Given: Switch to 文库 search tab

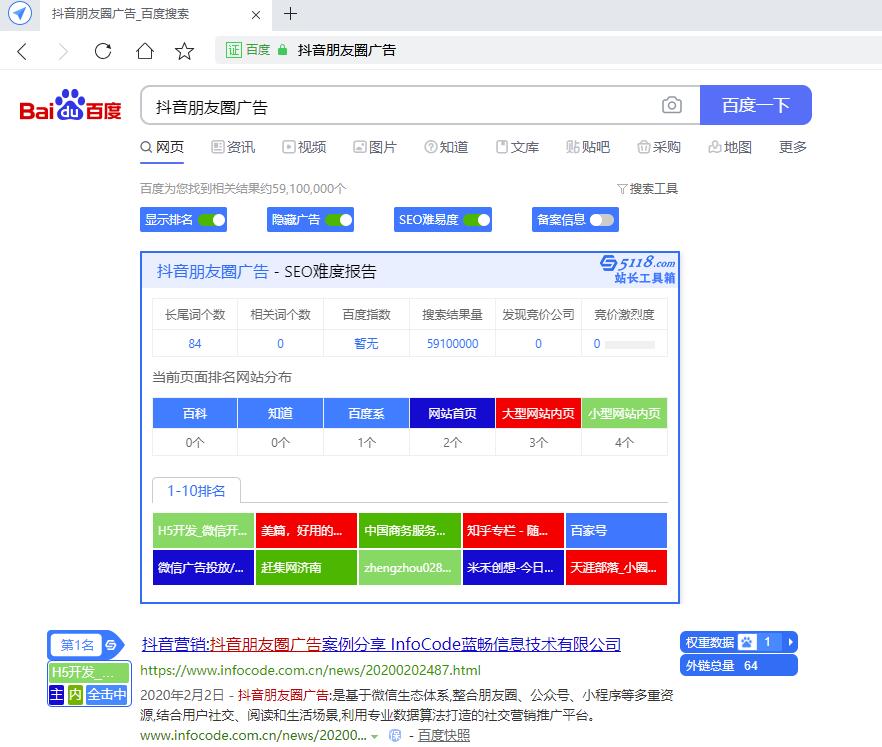Looking at the screenshot, I should (518, 147).
